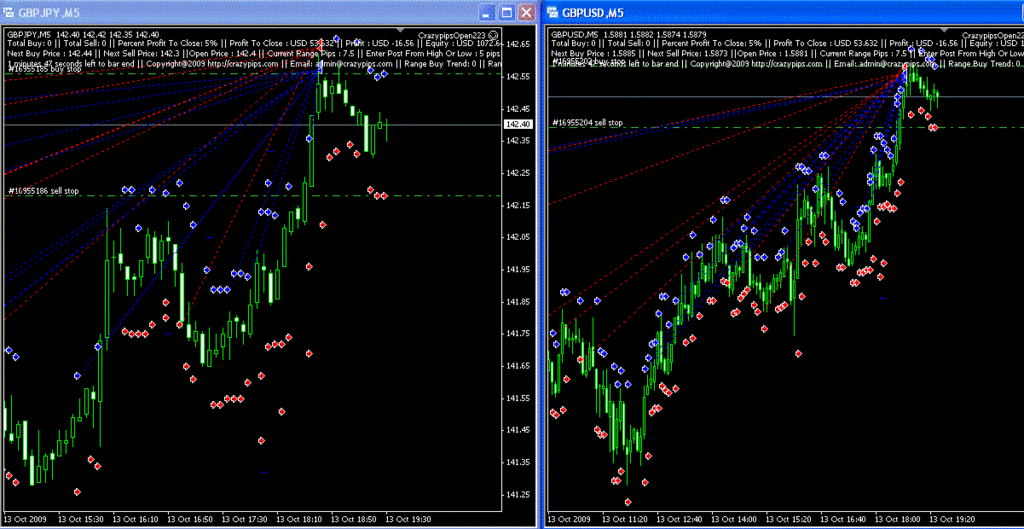Click '13 Oct 15:30' on GBPJPY time axis
This screenshot has height=529, width=1024.
click(80, 519)
